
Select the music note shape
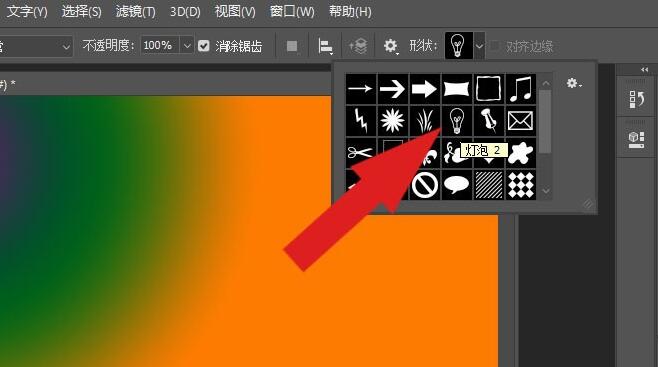coord(521,89)
